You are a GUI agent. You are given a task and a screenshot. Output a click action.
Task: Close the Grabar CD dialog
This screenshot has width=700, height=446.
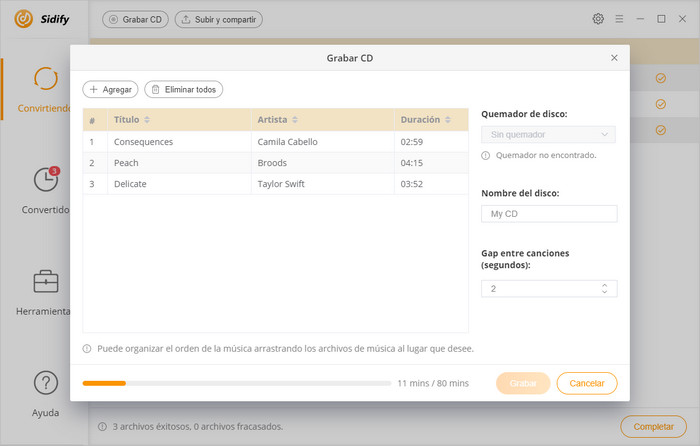point(614,58)
